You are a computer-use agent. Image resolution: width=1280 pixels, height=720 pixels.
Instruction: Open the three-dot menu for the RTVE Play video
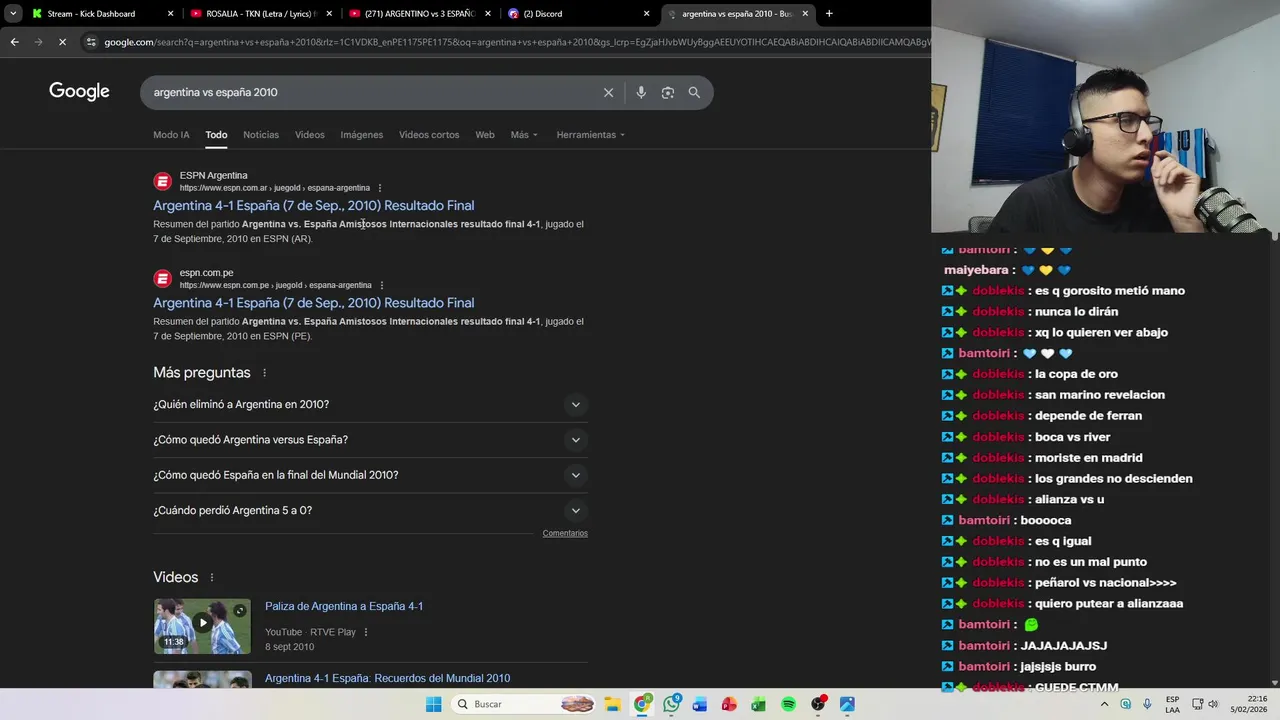coord(366,632)
